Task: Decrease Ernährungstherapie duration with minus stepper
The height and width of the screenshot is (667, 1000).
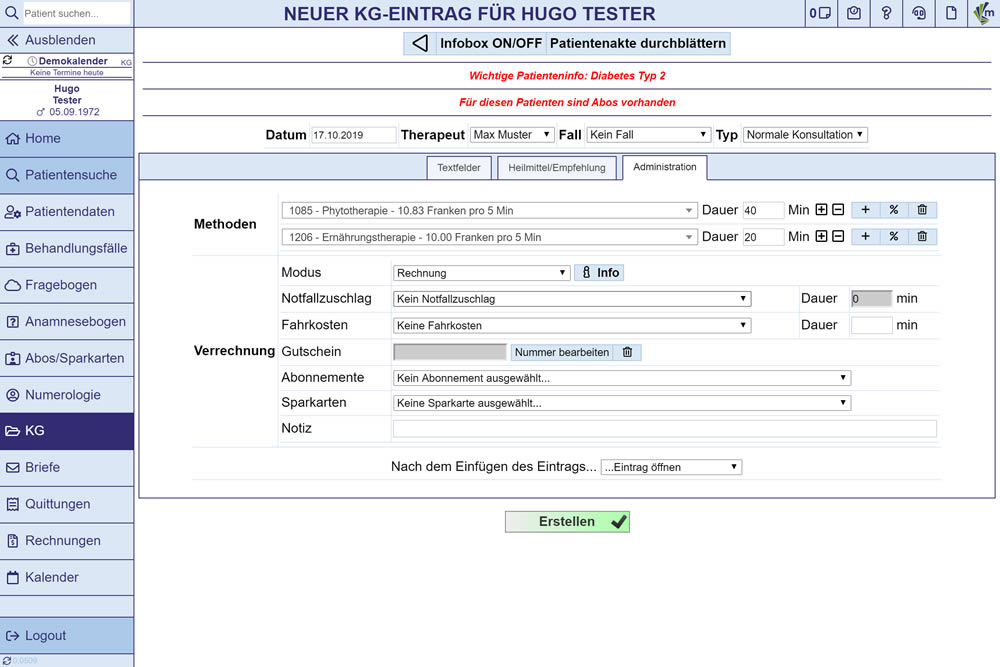Action: tap(838, 237)
